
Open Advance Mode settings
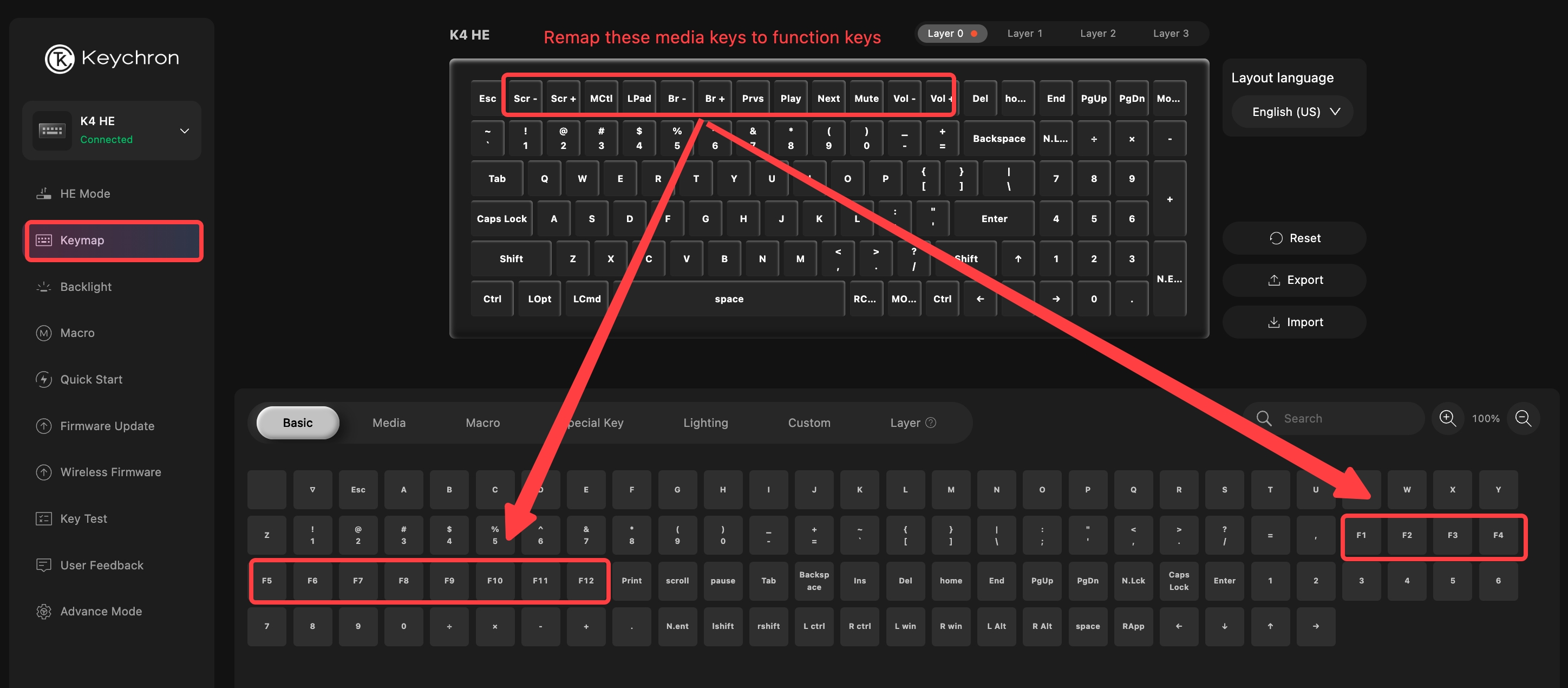(100, 611)
